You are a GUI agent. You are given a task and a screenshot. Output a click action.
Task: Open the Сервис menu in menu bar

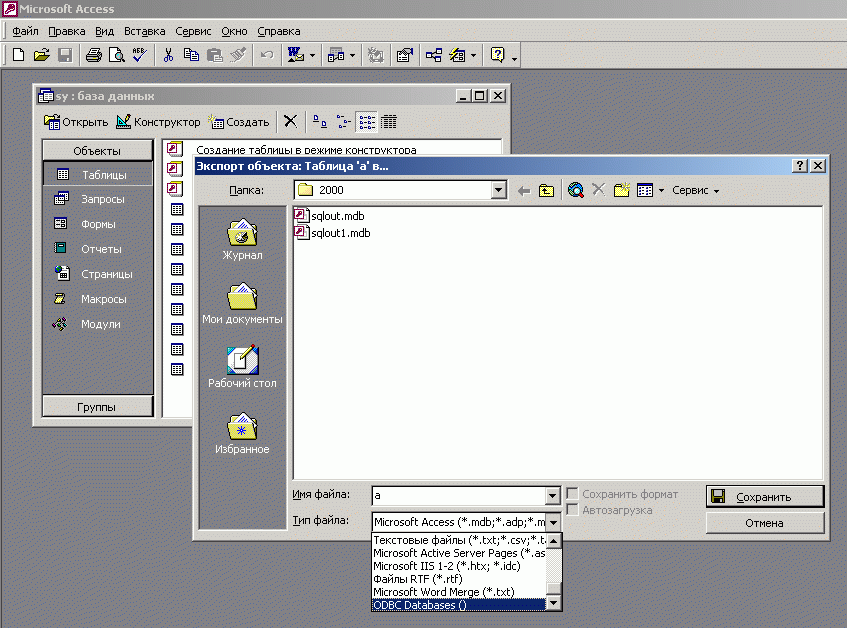coord(193,31)
